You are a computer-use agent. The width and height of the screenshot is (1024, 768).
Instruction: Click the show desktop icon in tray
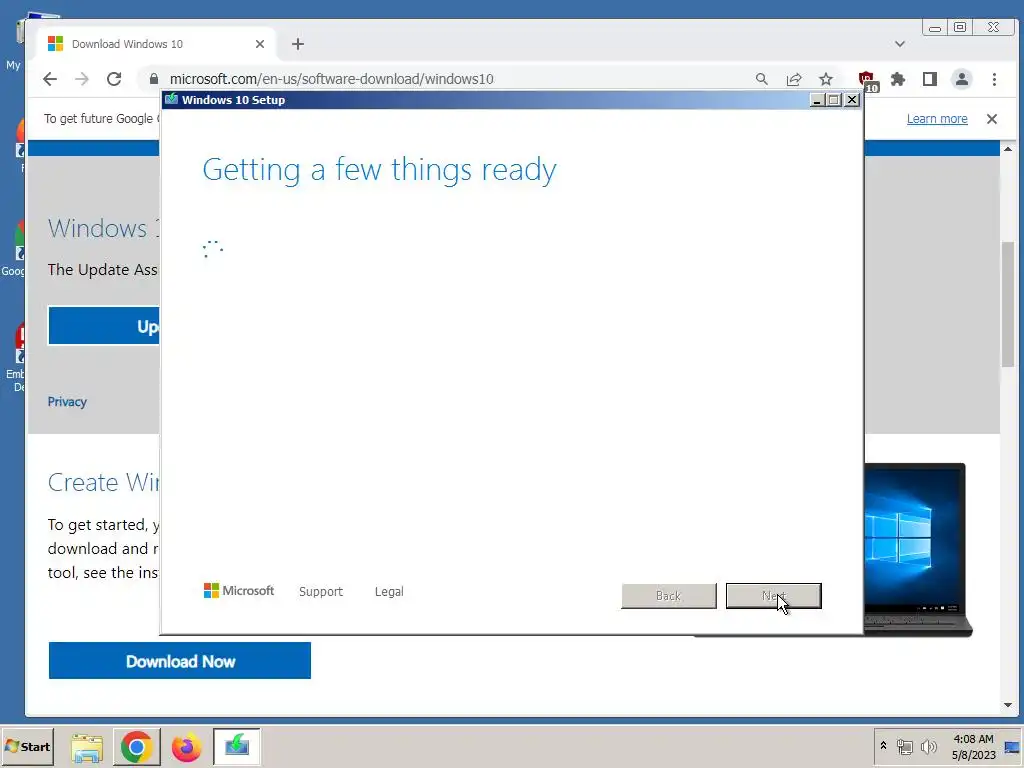coord(1012,747)
